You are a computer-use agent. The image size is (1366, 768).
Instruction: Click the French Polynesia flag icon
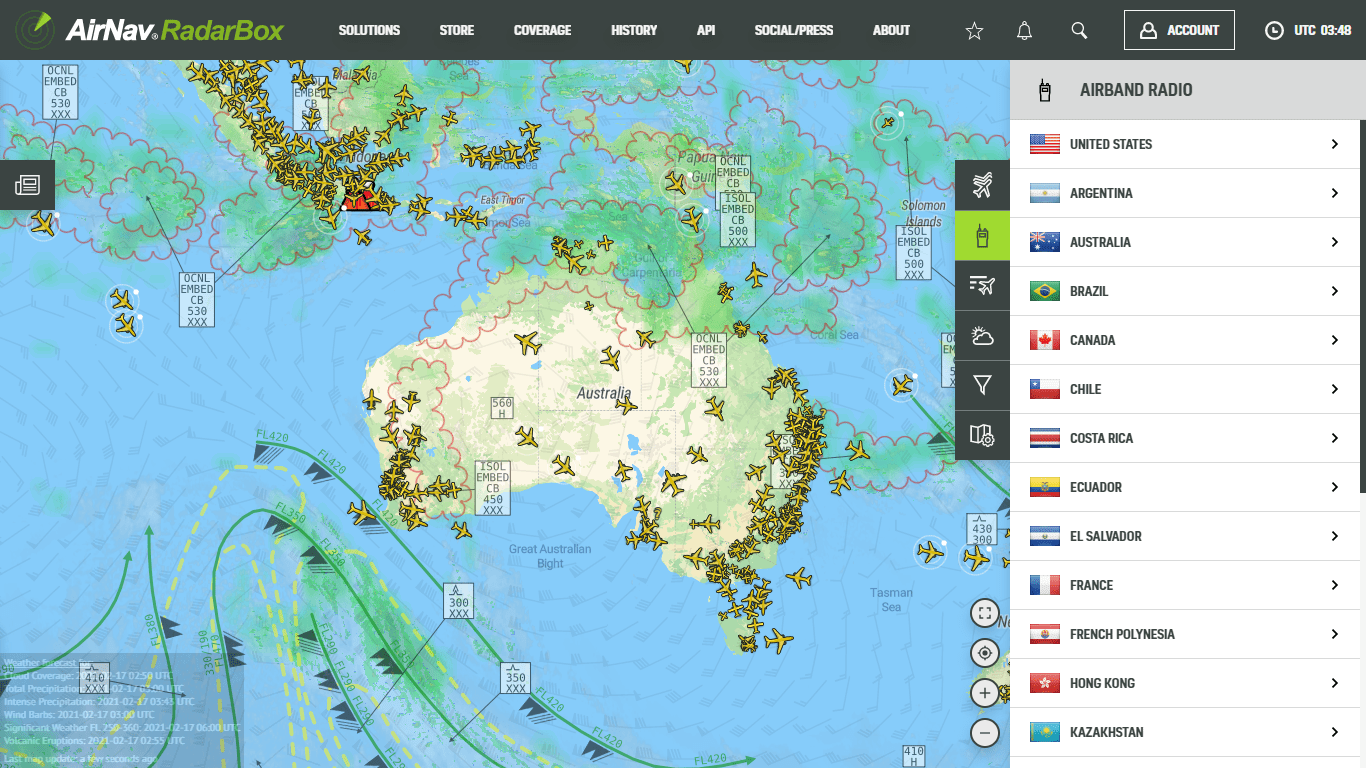point(1045,634)
